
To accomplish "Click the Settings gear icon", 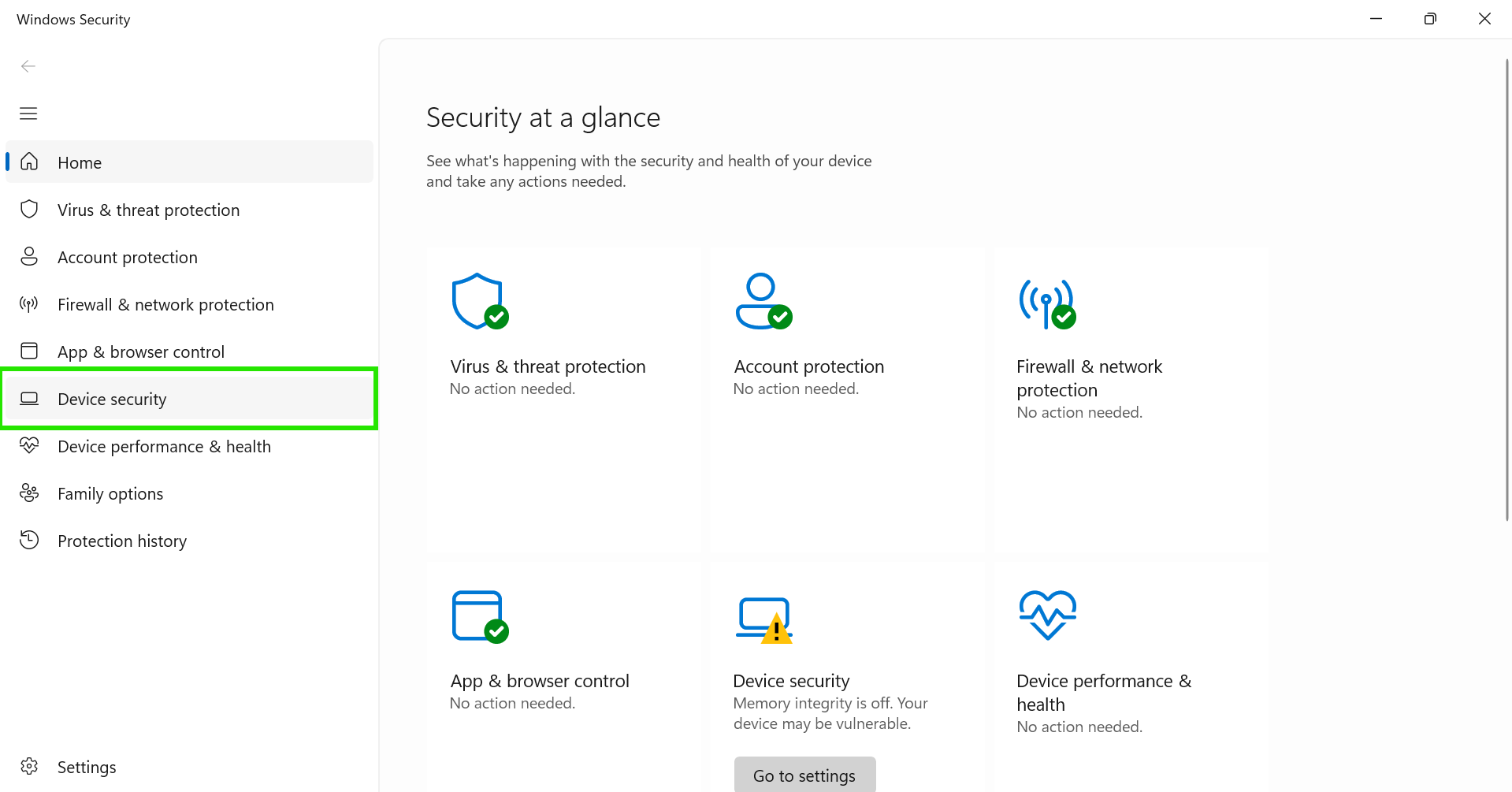I will (29, 766).
